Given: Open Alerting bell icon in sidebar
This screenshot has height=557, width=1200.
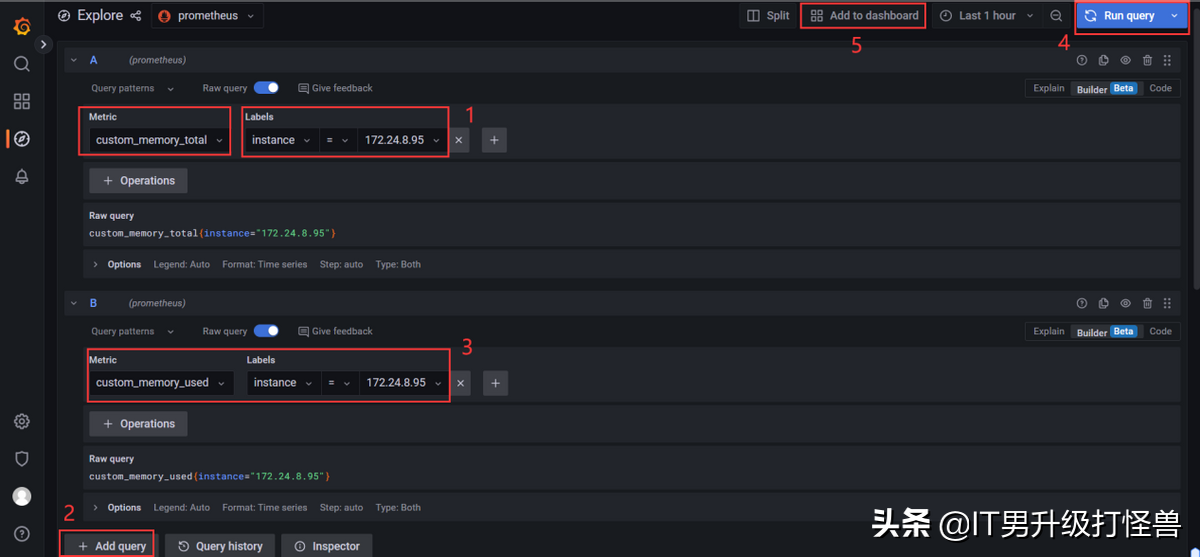Looking at the screenshot, I should click(x=22, y=176).
